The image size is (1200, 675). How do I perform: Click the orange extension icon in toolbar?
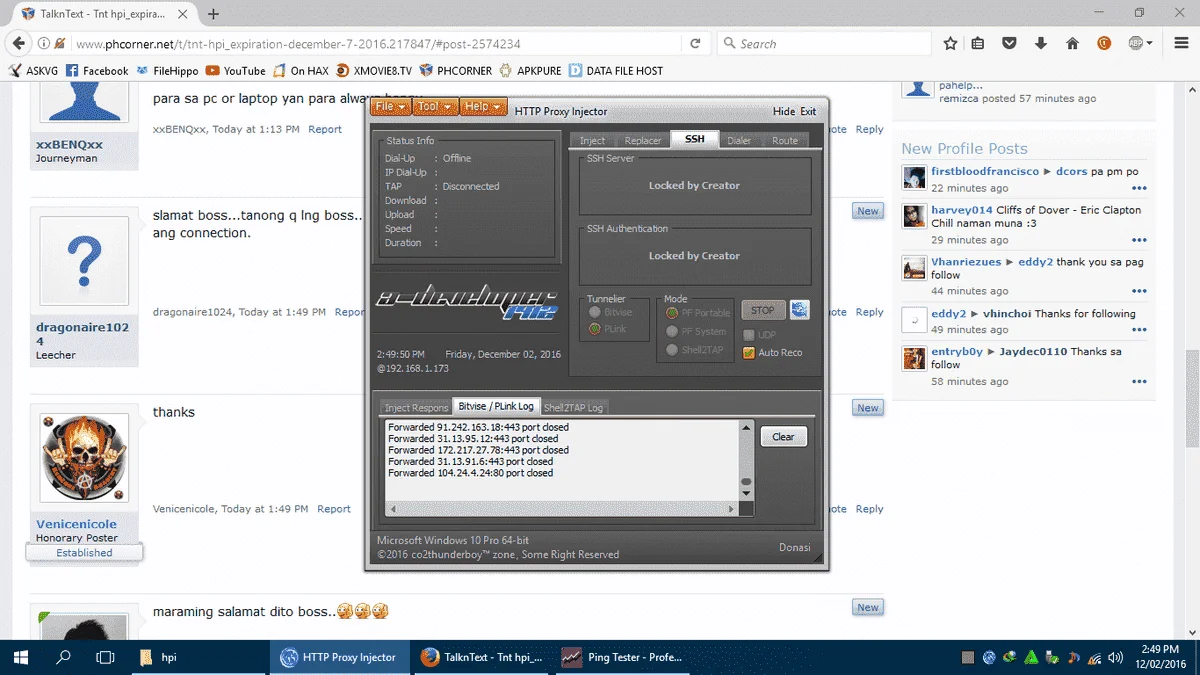pyautogui.click(x=1104, y=43)
